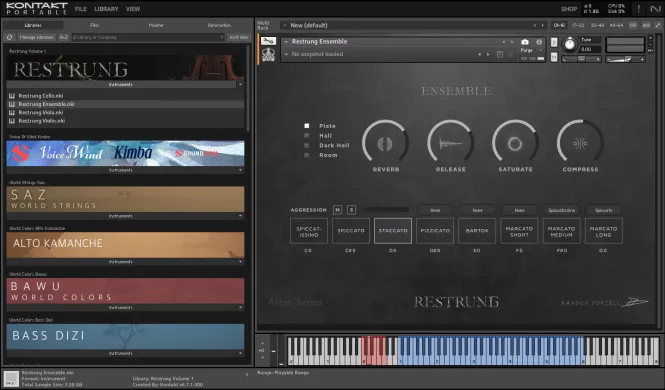Click the camera snapshot icon
Image resolution: width=665 pixels, height=390 pixels.
point(525,42)
